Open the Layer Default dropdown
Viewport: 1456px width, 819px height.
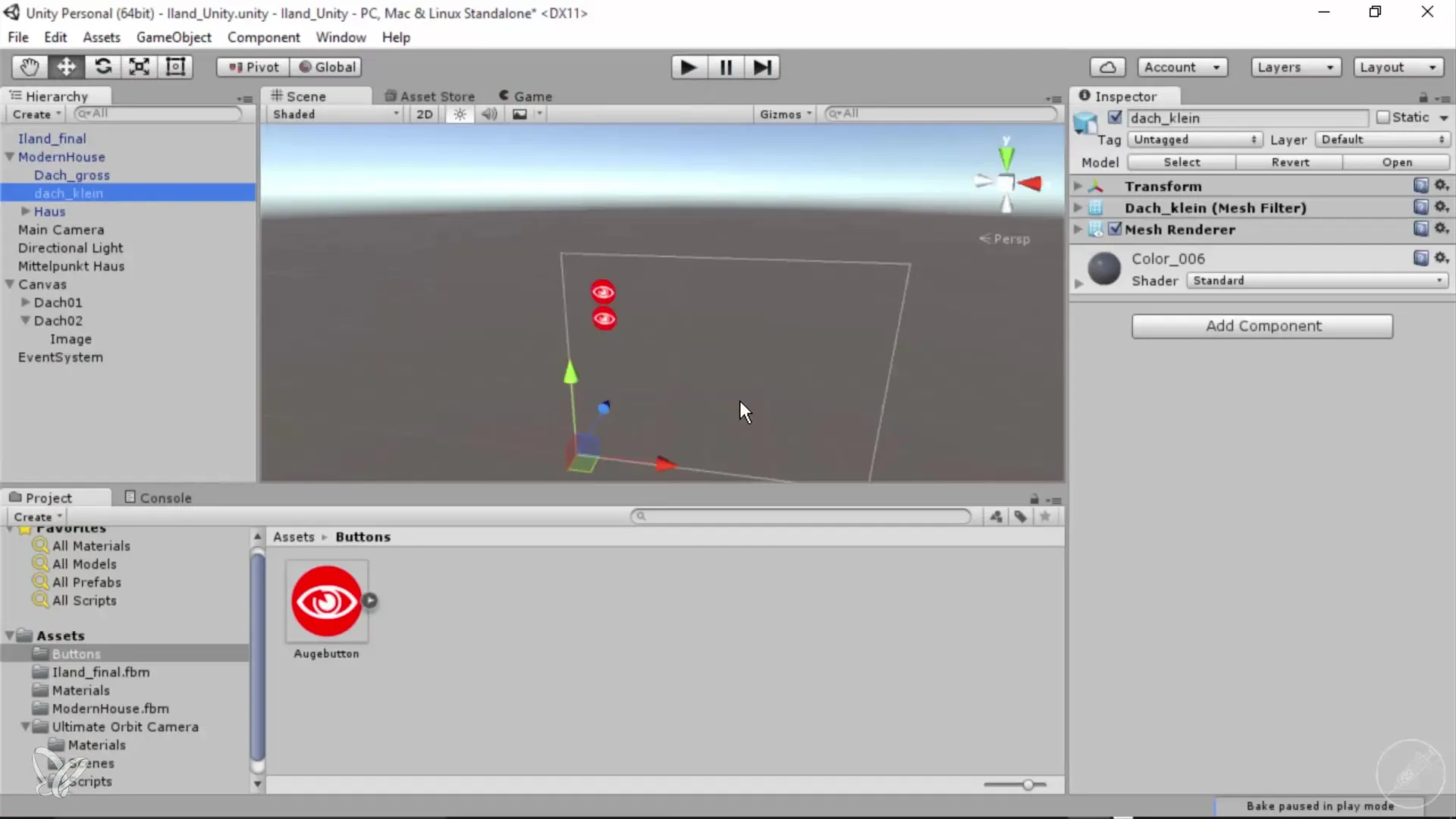tap(1383, 140)
